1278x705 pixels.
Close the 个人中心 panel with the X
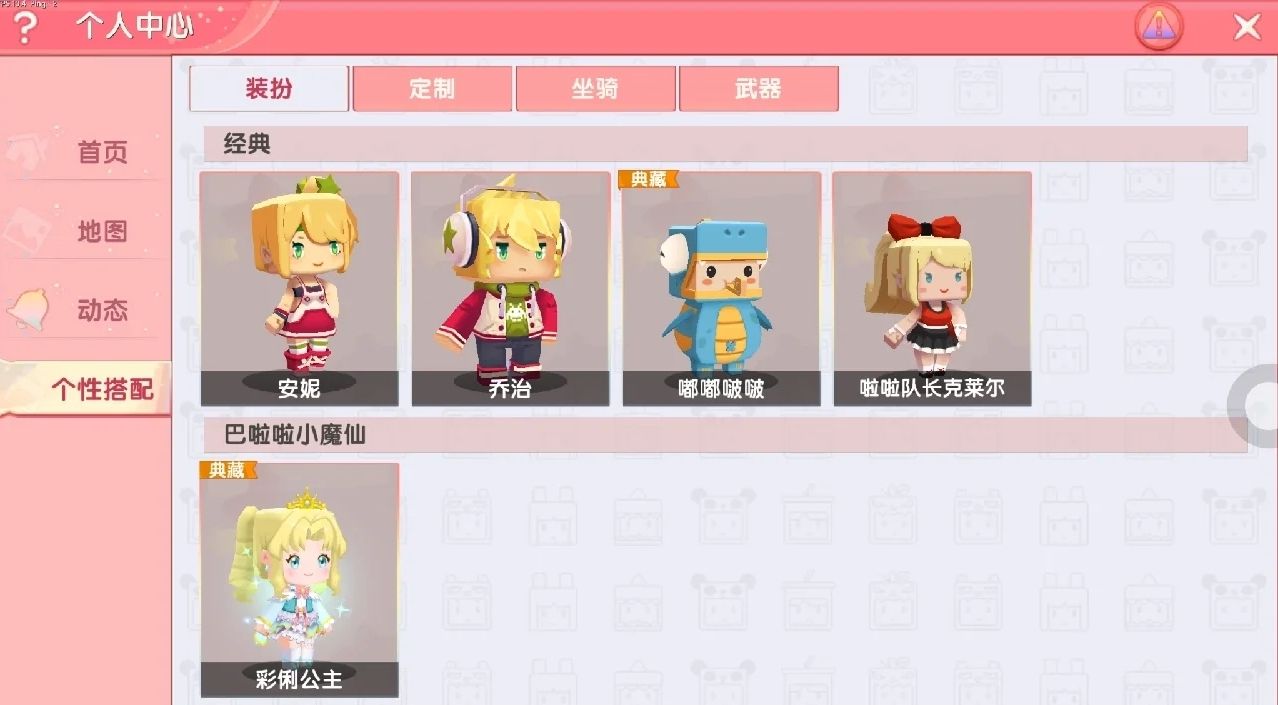coord(1247,27)
